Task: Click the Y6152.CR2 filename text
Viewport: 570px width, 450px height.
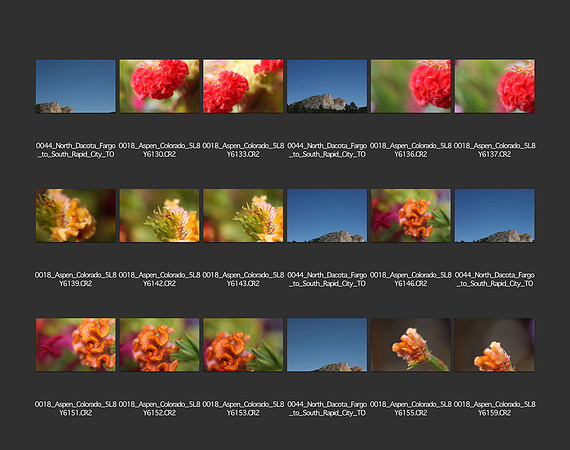Action: 159,409
